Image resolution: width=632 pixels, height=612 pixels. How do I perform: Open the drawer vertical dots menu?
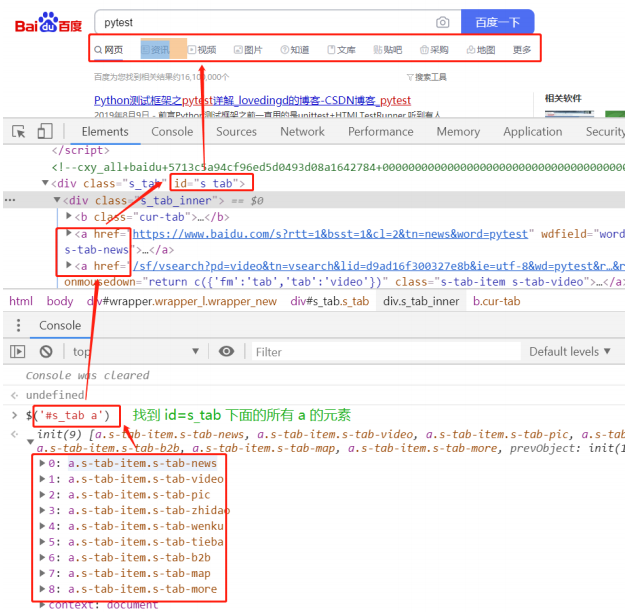pyautogui.click(x=18, y=325)
